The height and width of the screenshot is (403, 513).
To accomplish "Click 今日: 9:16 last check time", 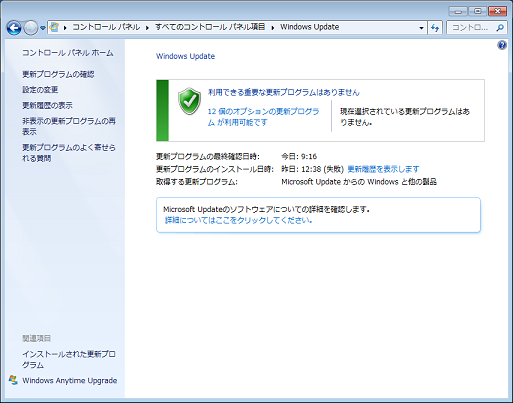I will tap(299, 156).
